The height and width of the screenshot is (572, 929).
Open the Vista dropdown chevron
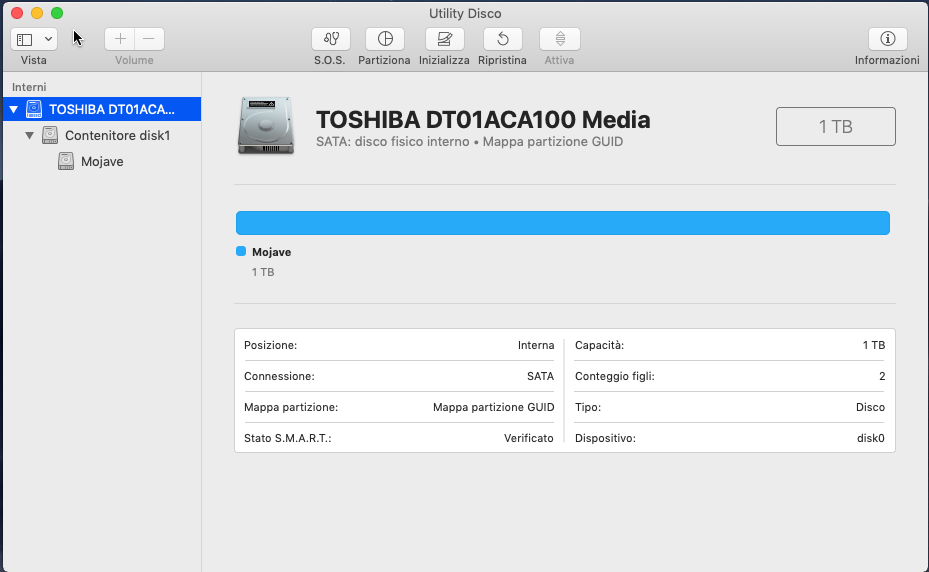pyautogui.click(x=49, y=39)
